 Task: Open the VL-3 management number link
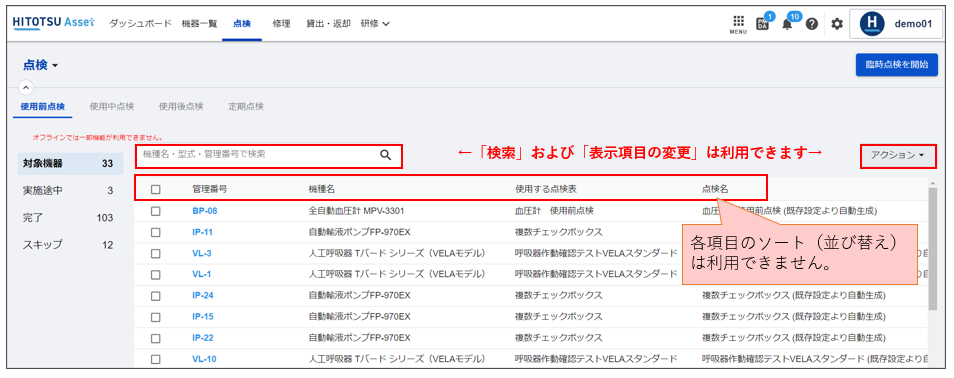click(202, 253)
